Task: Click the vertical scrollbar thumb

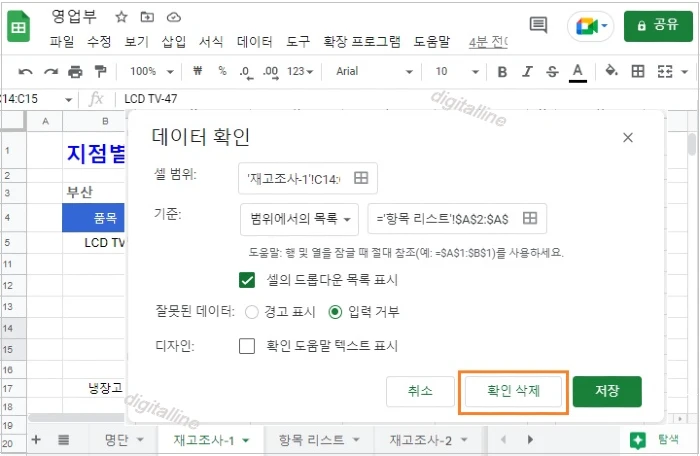Action: pyautogui.click(x=691, y=144)
